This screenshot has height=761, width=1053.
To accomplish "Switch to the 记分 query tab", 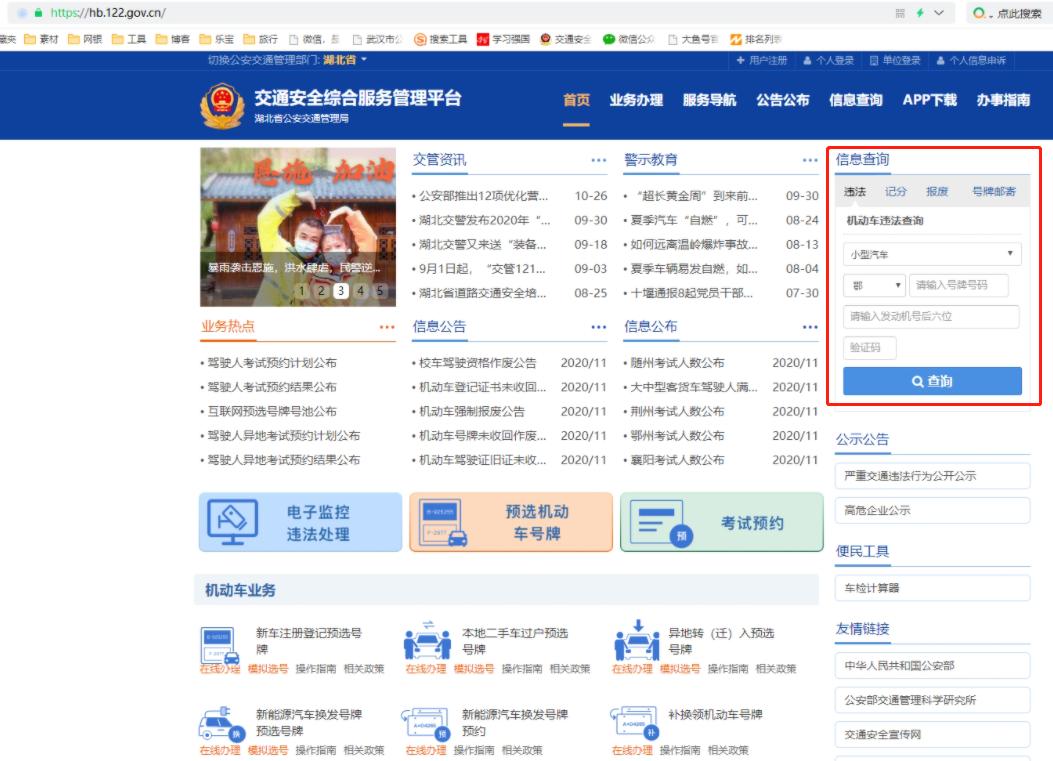I will pos(895,192).
